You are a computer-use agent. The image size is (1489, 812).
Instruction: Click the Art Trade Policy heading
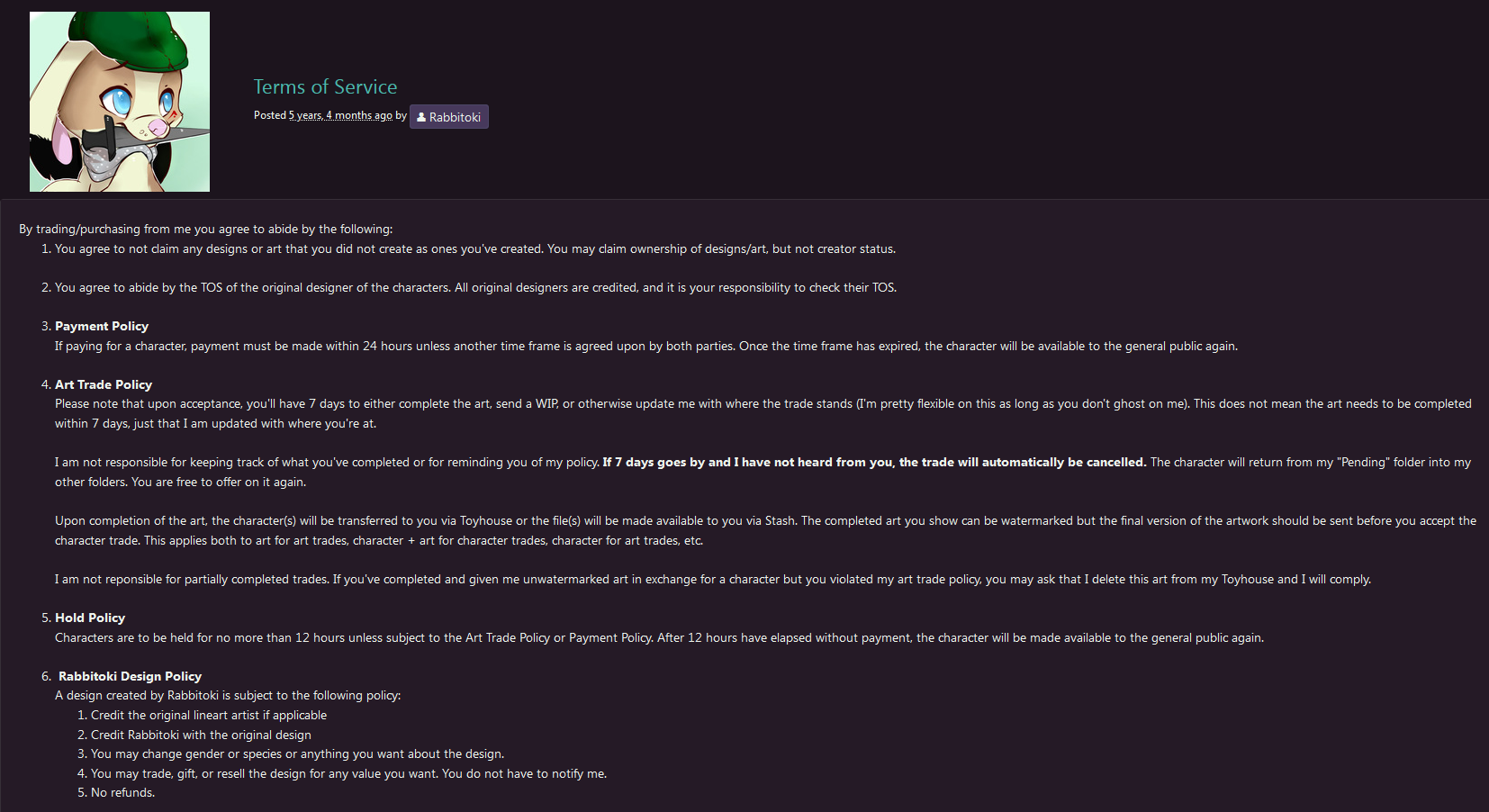104,384
